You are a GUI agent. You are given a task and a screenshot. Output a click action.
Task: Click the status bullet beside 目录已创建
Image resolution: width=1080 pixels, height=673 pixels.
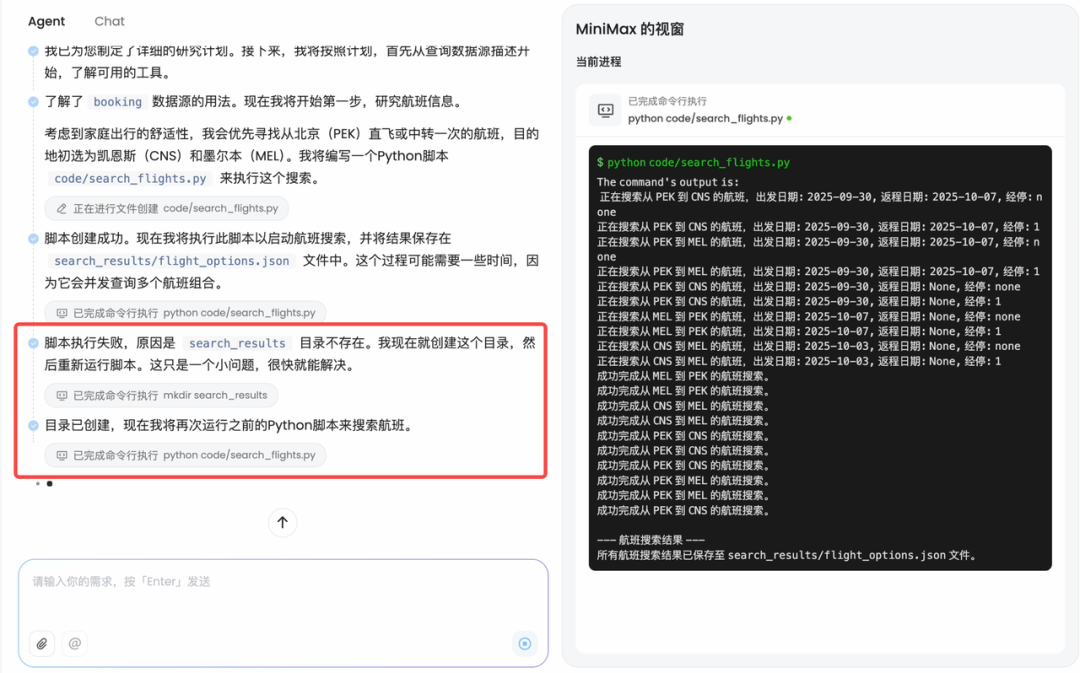pos(33,426)
